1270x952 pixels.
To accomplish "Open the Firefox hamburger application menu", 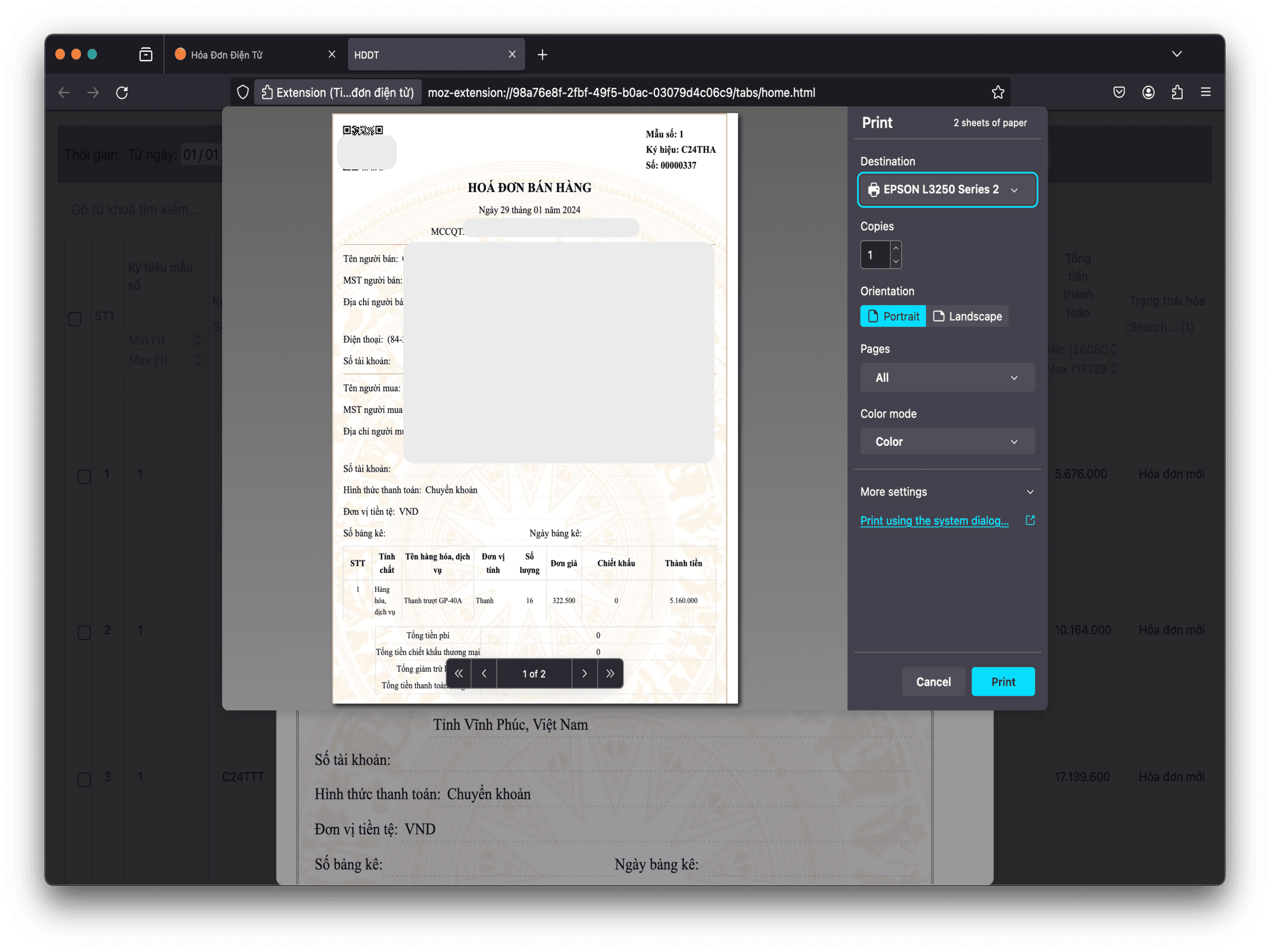I will tap(1205, 93).
